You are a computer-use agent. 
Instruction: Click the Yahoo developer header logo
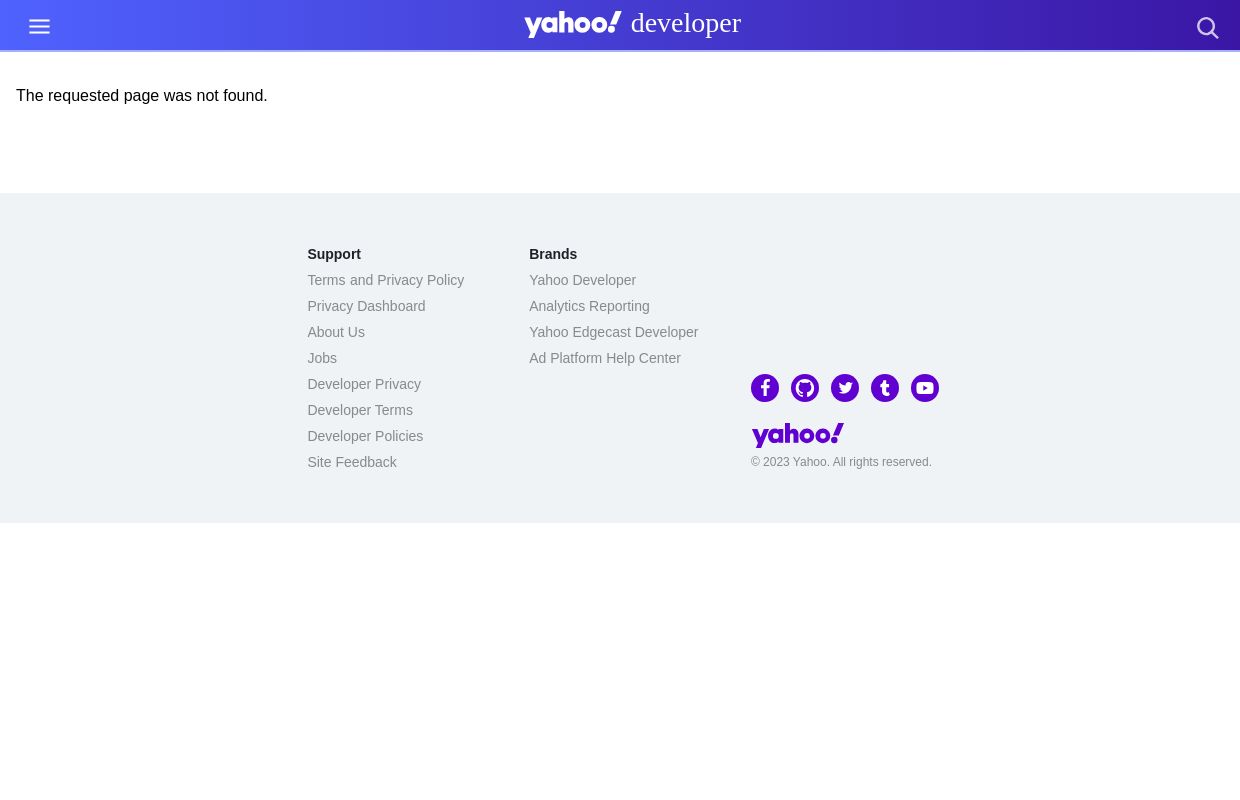632,24
